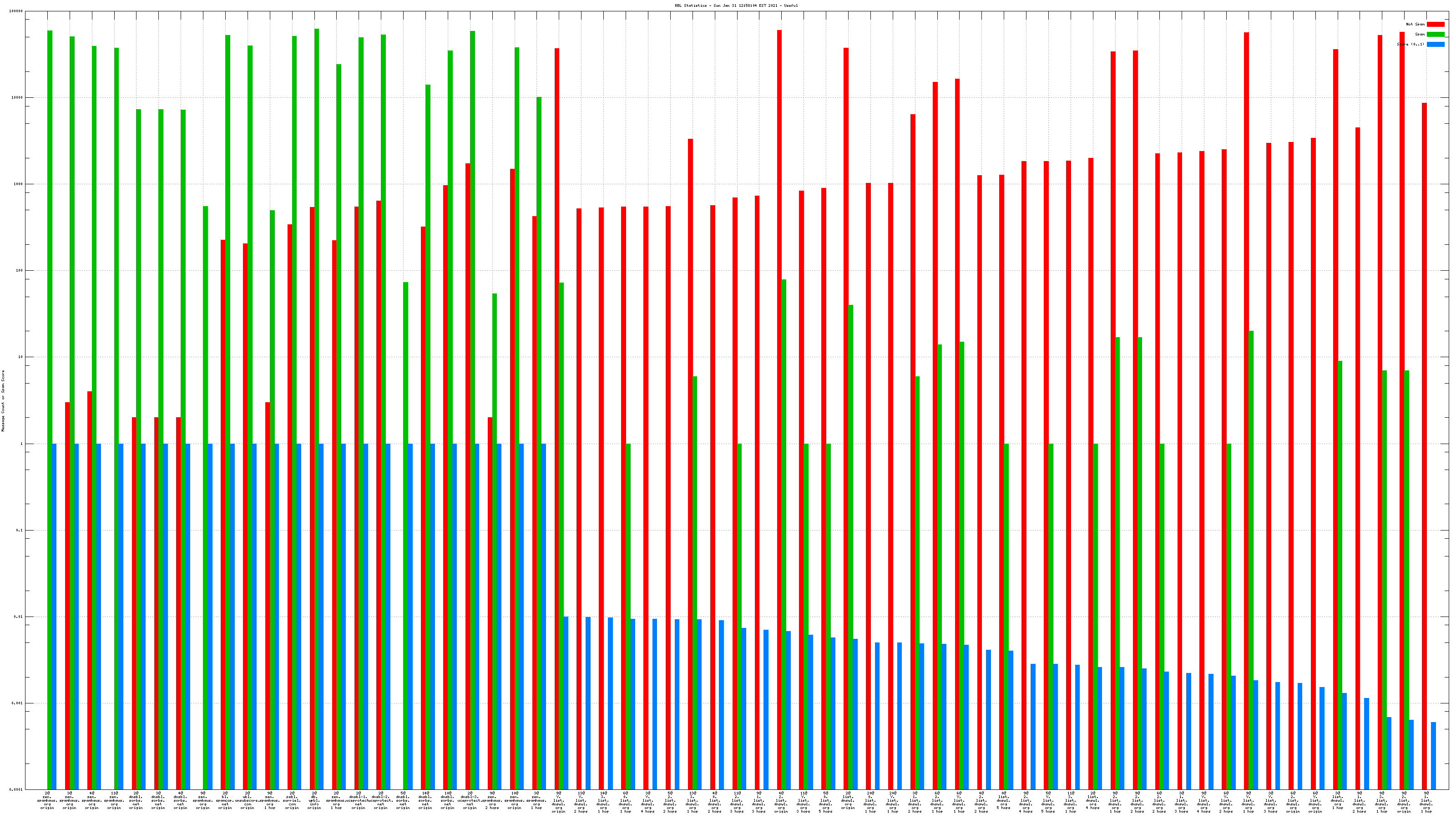Click the Not Spam legend text
This screenshot has height=819, width=1456.
(x=1416, y=24)
